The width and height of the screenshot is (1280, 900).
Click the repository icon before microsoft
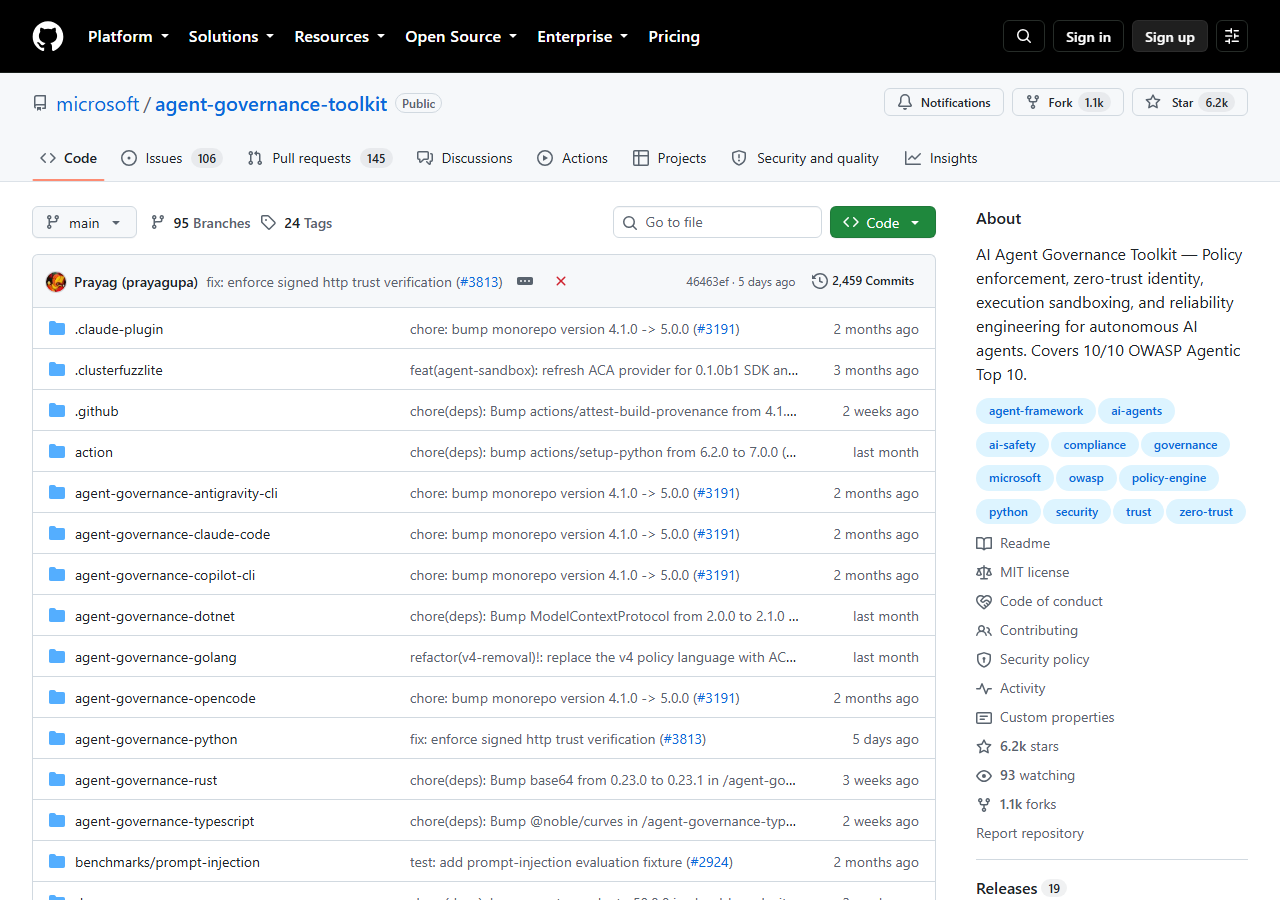click(x=40, y=104)
